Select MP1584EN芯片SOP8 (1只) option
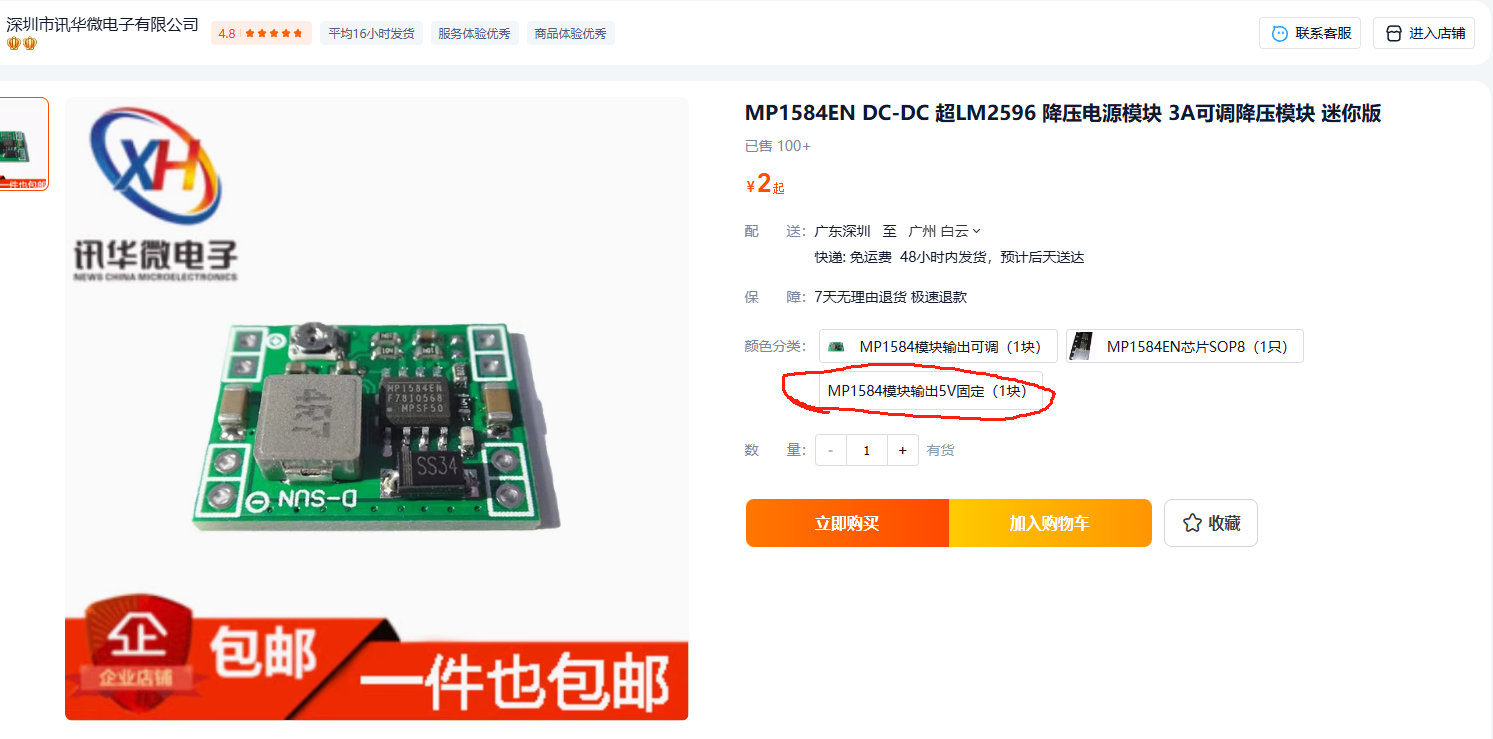 1184,346
